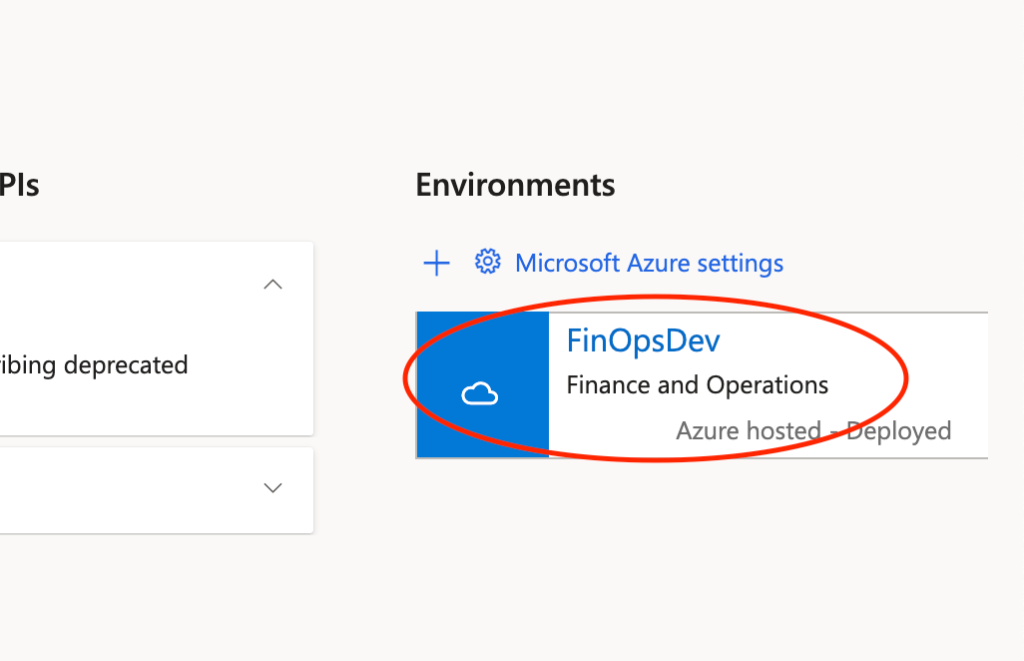Image resolution: width=1024 pixels, height=661 pixels.
Task: Open the Microsoft Azure settings link
Action: click(x=648, y=263)
